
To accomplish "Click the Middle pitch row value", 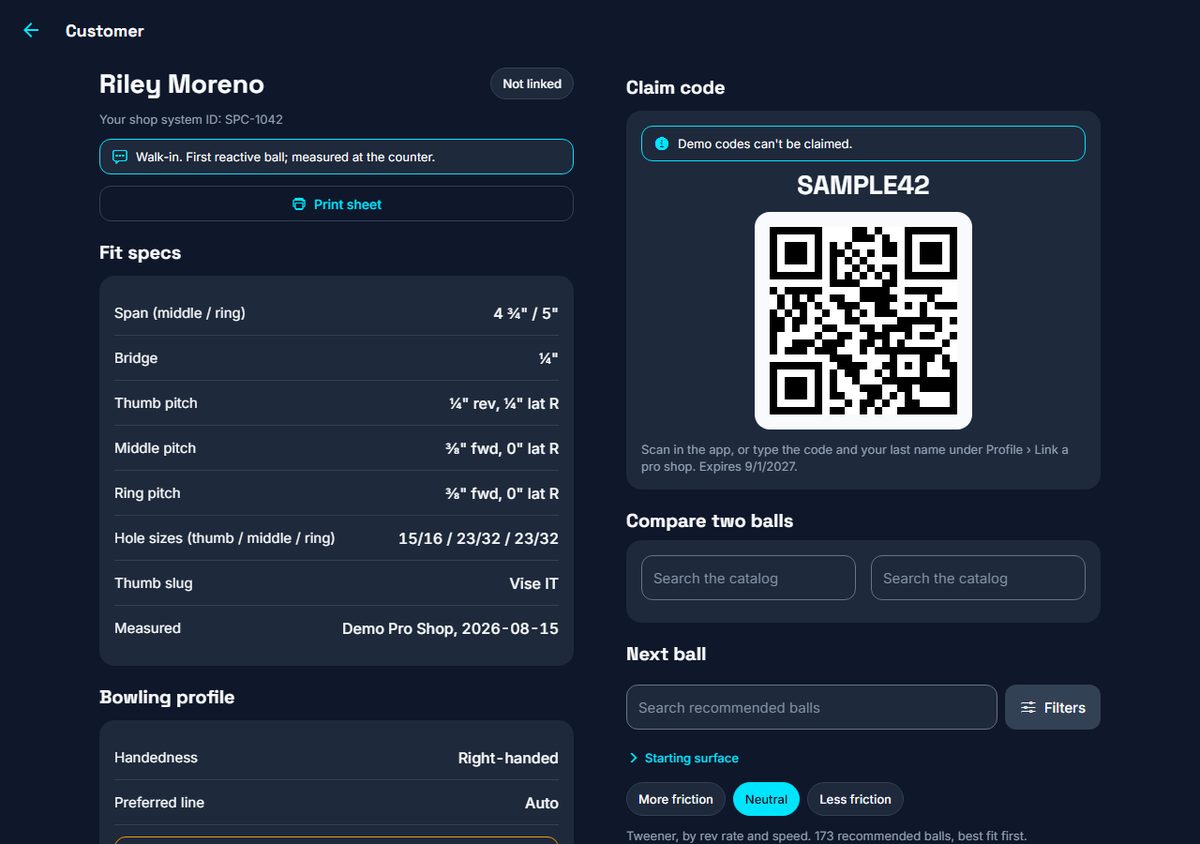I will tap(503, 448).
